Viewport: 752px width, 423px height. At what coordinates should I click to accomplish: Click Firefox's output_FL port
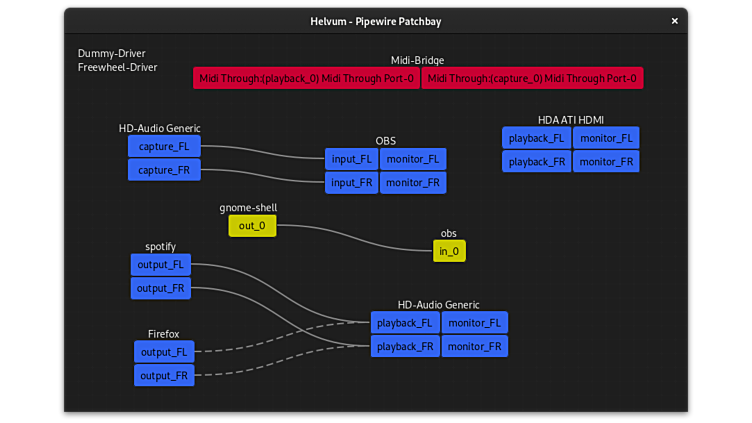164,352
